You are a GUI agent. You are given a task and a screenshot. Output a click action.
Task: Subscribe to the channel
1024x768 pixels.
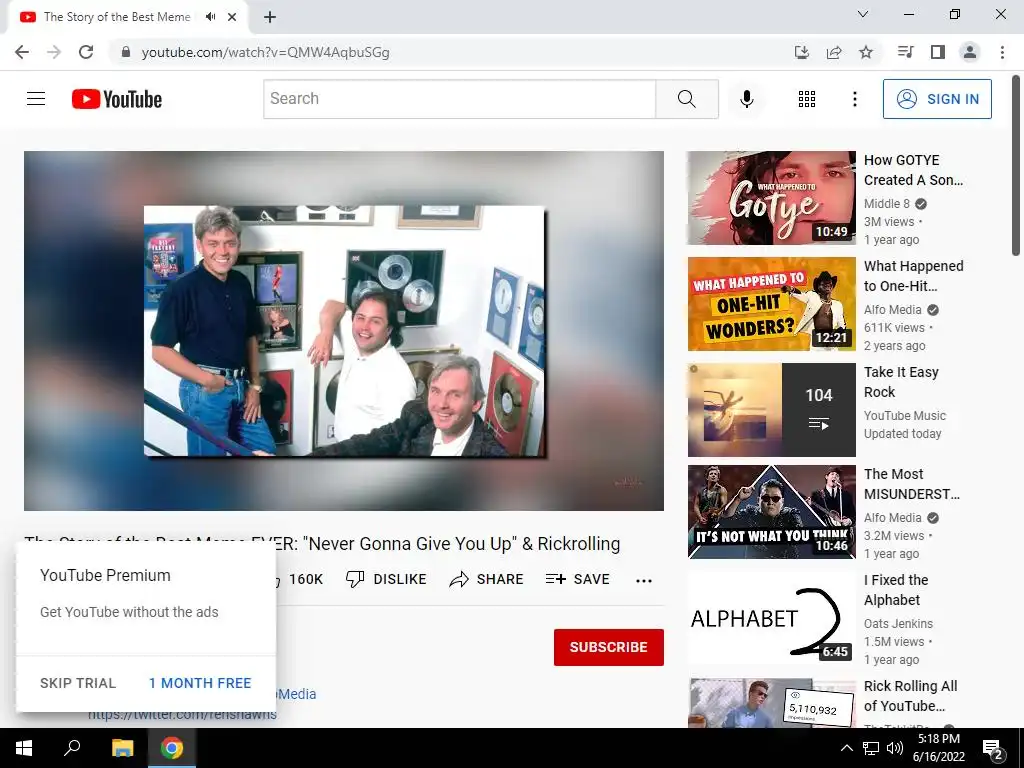[609, 647]
